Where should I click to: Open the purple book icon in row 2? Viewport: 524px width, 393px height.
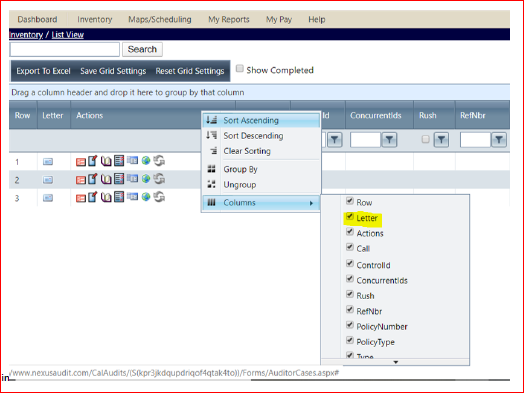click(106, 179)
